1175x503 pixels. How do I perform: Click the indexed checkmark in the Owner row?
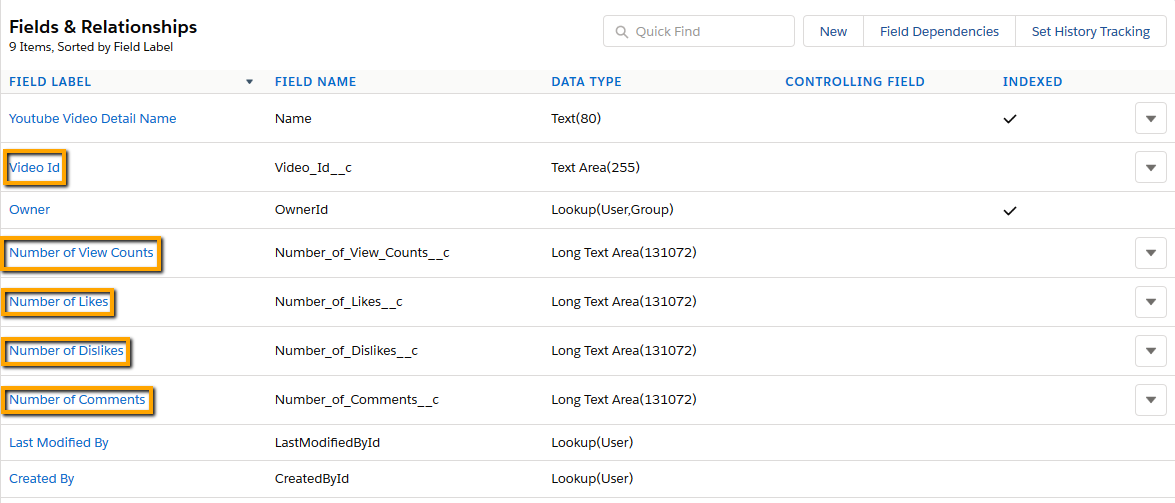tap(1010, 211)
